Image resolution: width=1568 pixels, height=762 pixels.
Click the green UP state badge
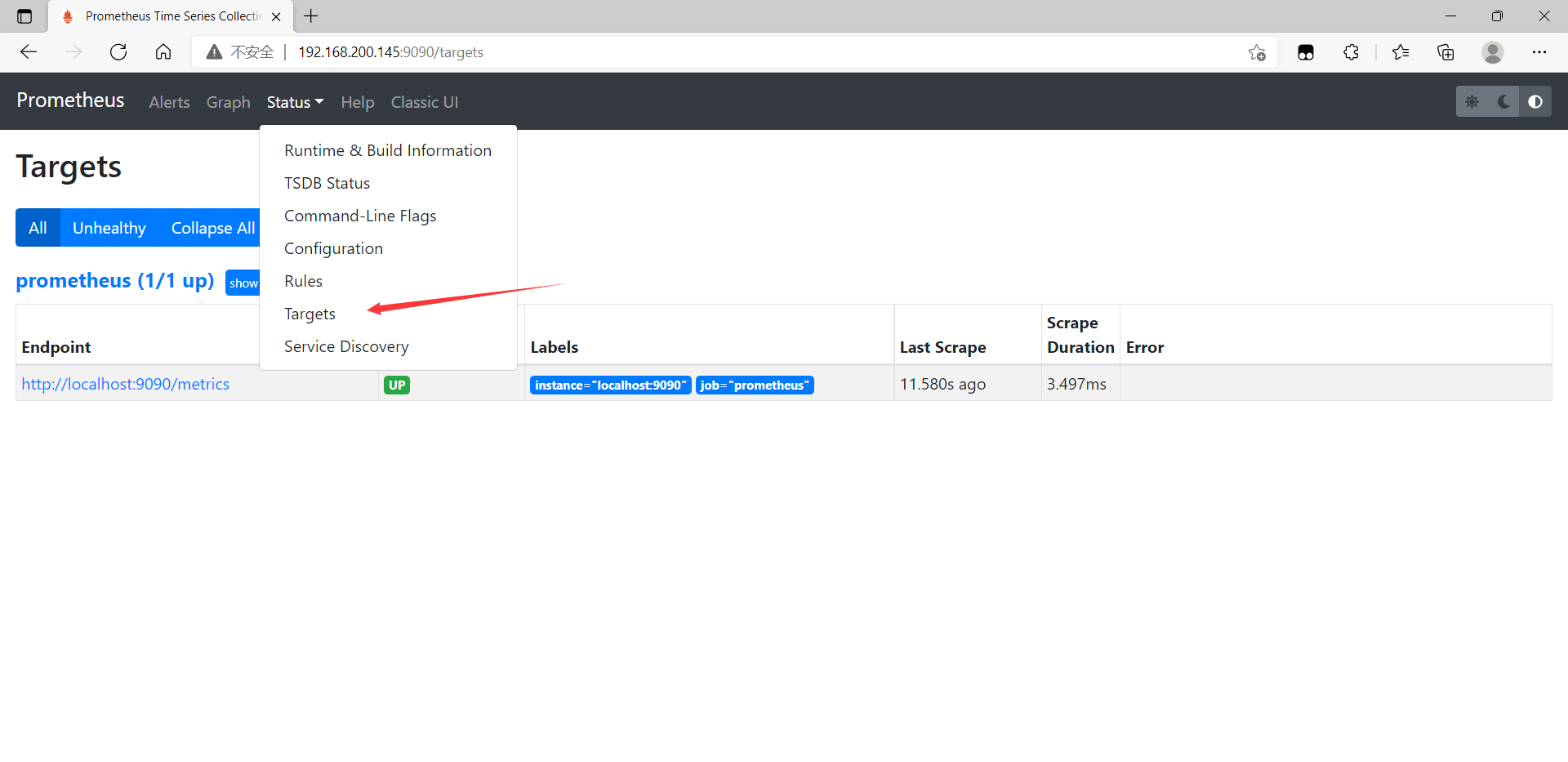397,385
